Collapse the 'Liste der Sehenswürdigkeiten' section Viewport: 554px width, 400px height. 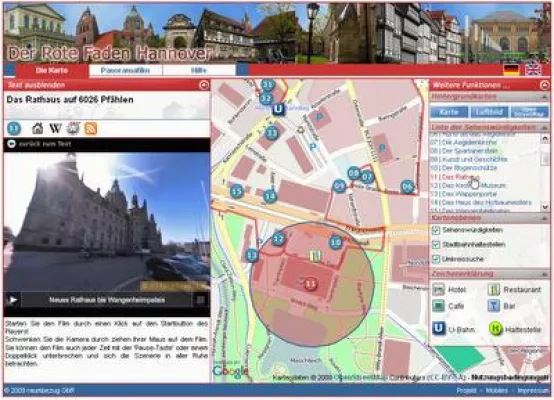click(x=544, y=127)
